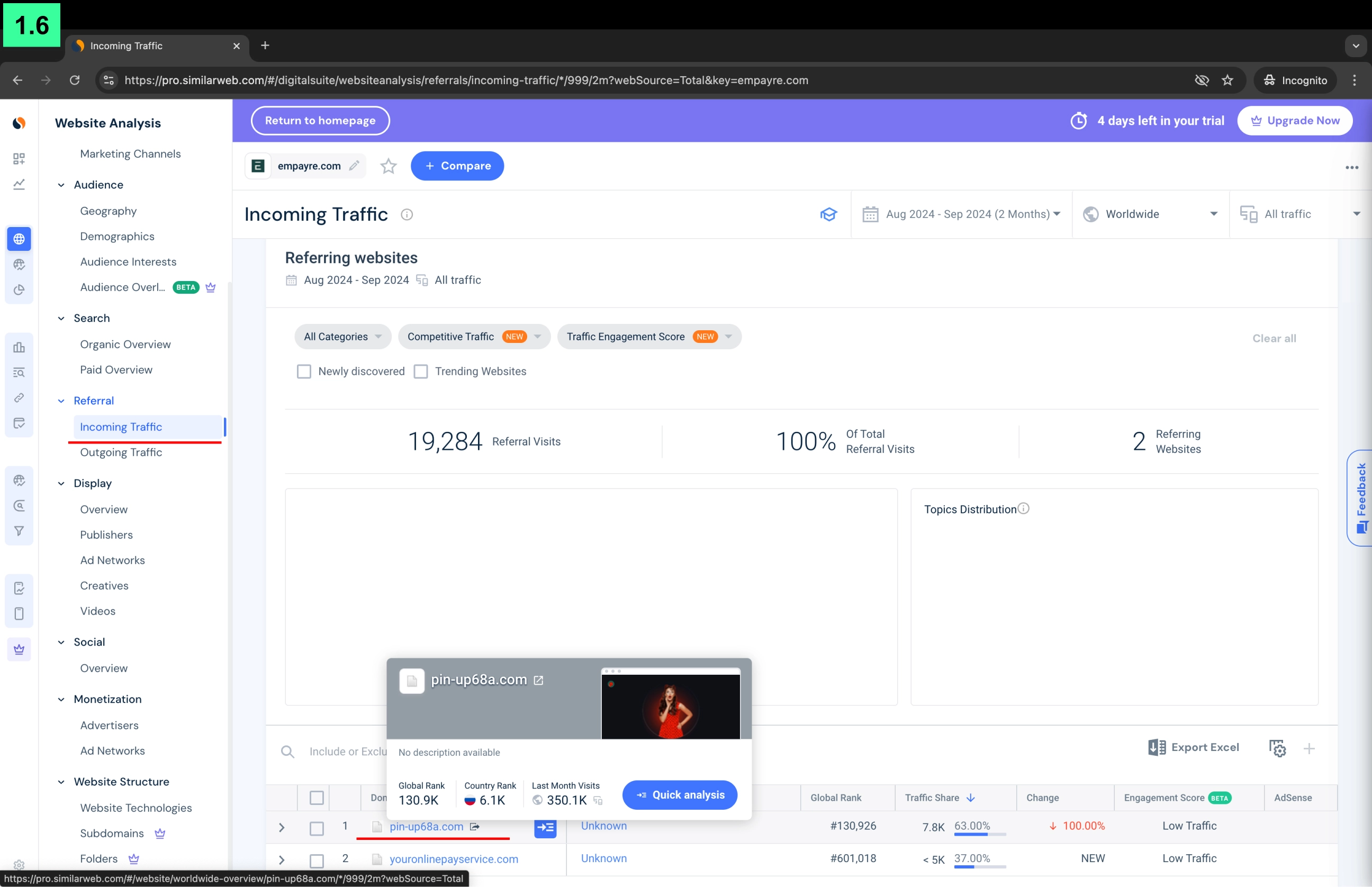Image resolution: width=1372 pixels, height=887 pixels.
Task: Click the table settings gear beside Export Excel
Action: [x=1278, y=748]
